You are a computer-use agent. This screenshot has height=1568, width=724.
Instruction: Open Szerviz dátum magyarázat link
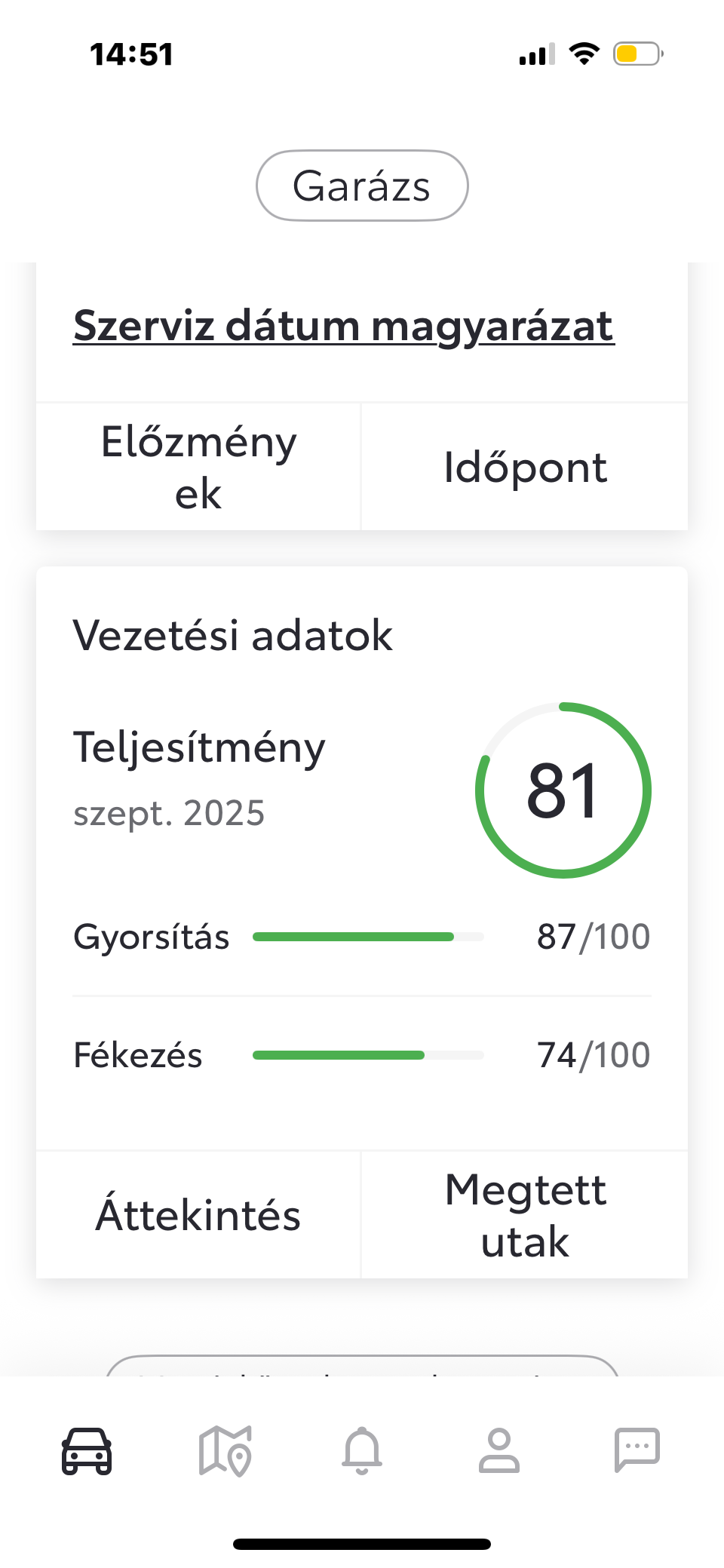pyautogui.click(x=344, y=326)
